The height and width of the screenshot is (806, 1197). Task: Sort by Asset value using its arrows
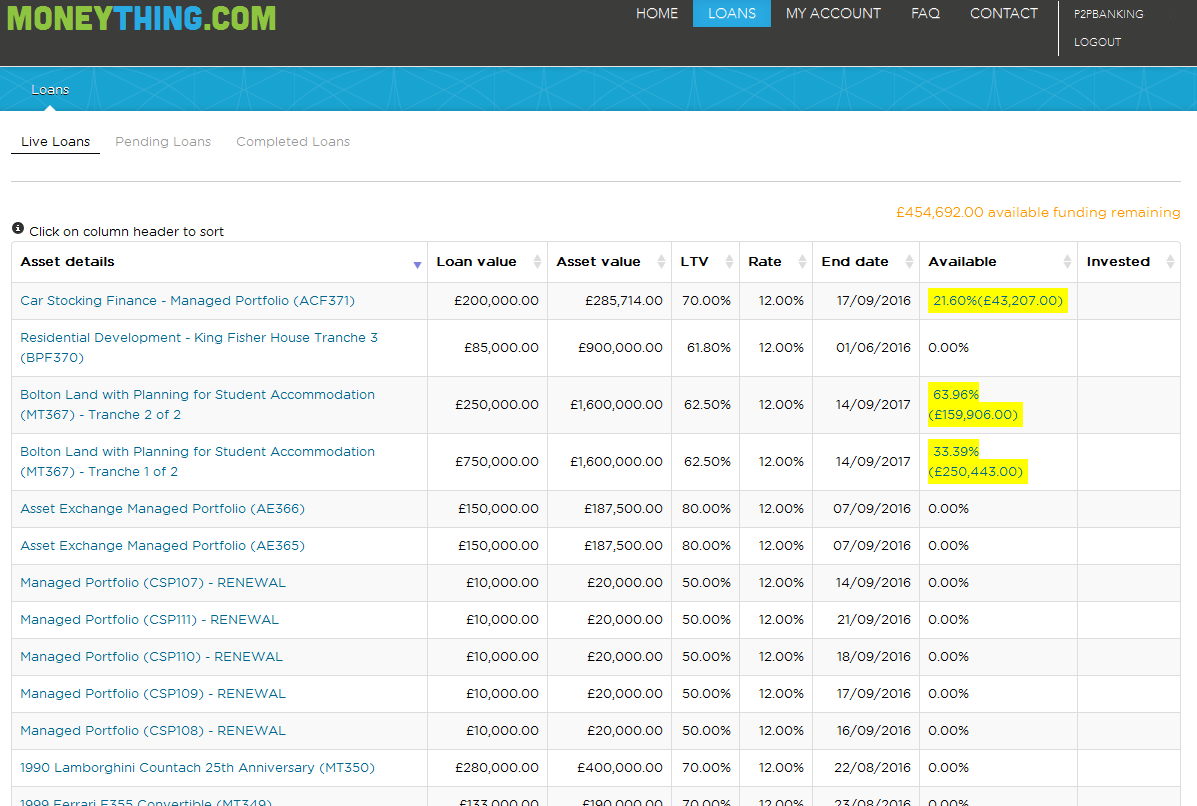click(x=661, y=262)
